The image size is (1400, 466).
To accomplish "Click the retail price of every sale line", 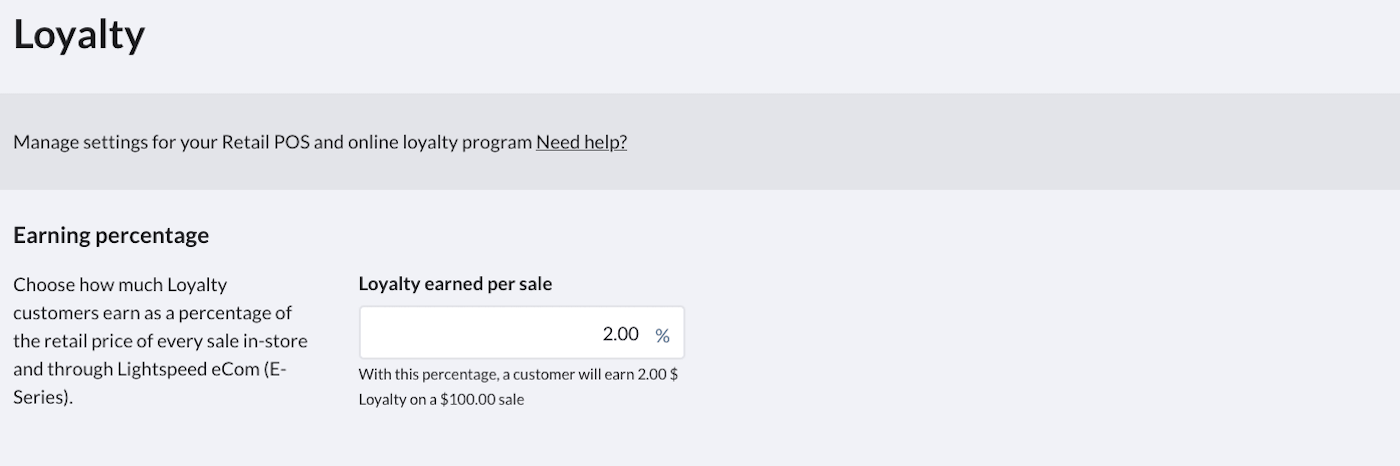I will coord(160,341).
